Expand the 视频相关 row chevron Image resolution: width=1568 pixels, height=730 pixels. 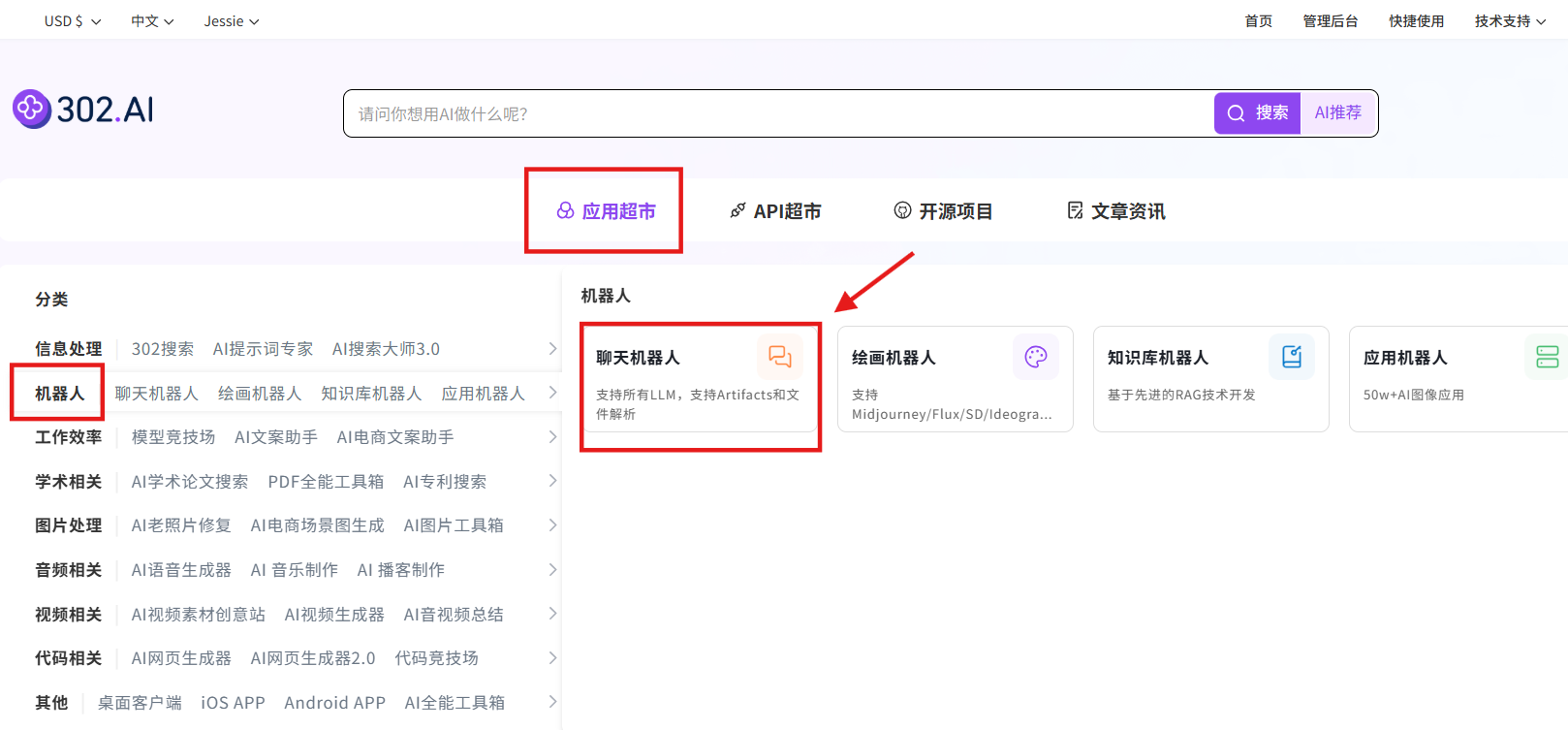552,614
